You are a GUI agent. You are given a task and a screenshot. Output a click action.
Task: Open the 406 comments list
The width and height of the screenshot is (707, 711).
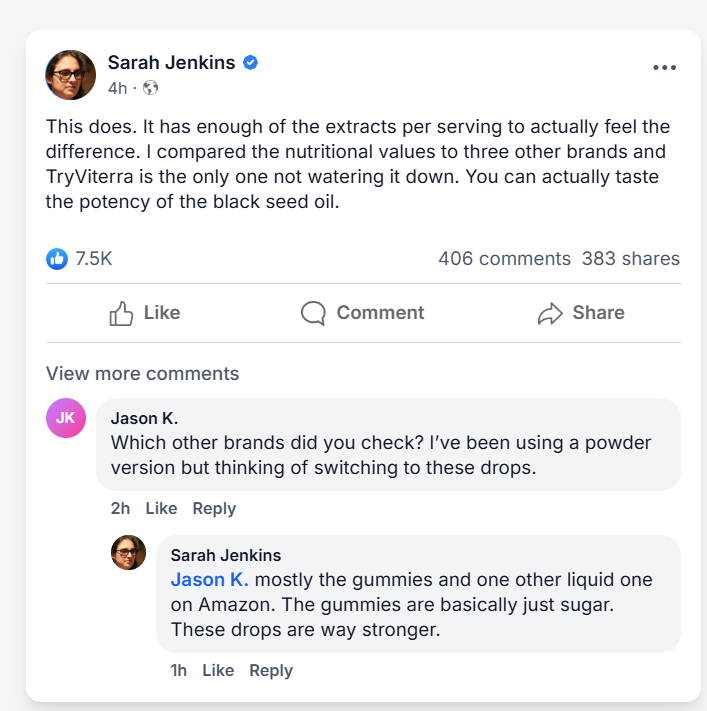click(x=504, y=259)
